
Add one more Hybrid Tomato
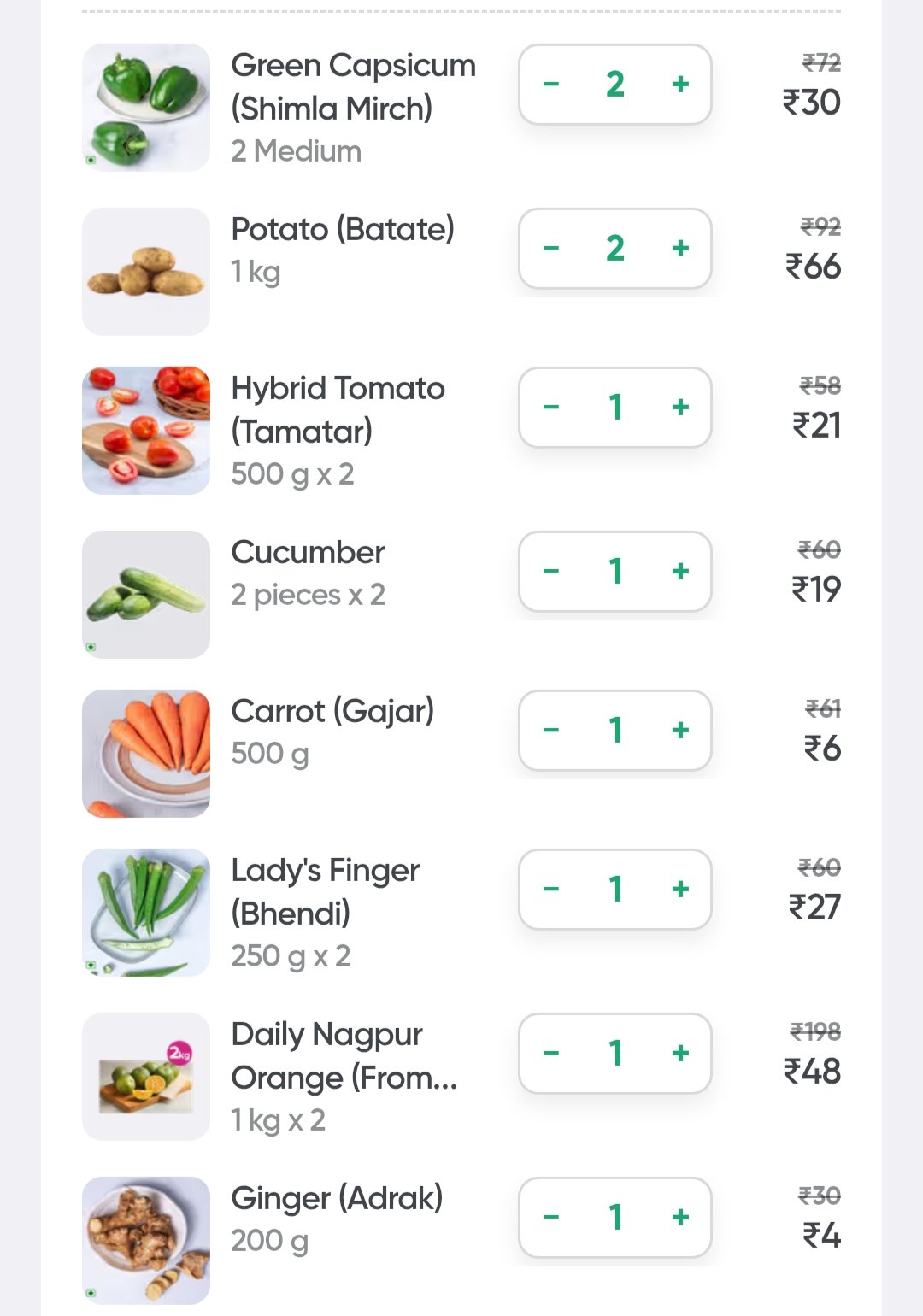[x=680, y=408]
